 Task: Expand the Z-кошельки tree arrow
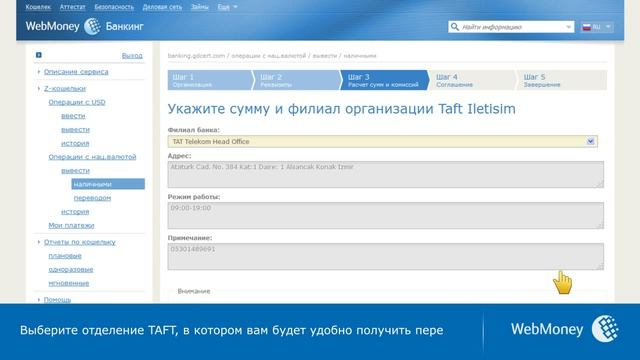tap(39, 88)
